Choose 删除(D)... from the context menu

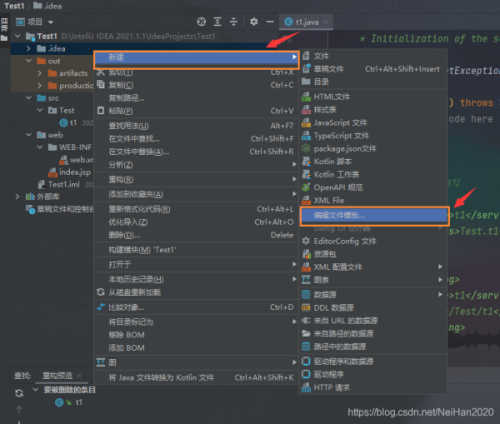[x=196, y=235]
